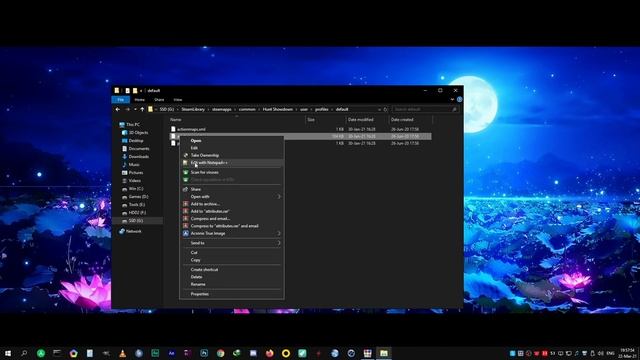
Task: Click the Back navigation arrow
Action: (x=118, y=109)
